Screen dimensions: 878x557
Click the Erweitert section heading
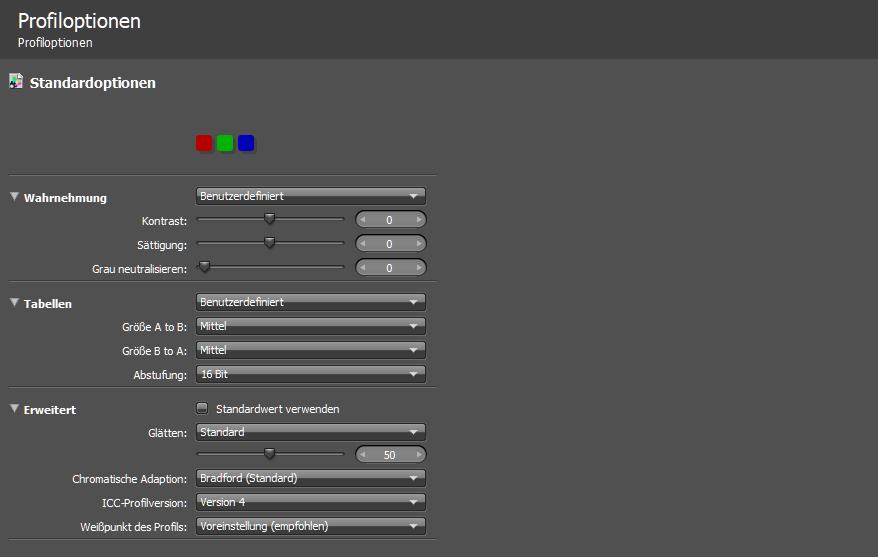pyautogui.click(x=50, y=410)
